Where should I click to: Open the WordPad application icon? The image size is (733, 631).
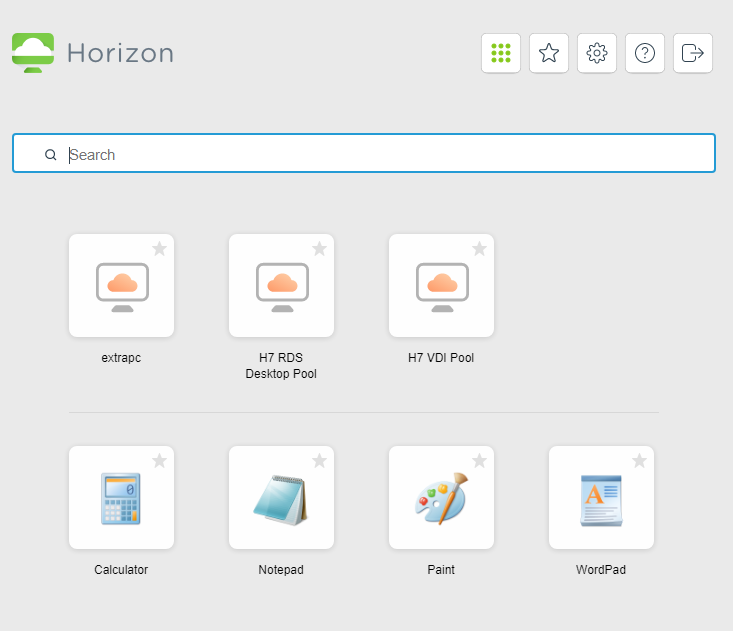point(601,498)
